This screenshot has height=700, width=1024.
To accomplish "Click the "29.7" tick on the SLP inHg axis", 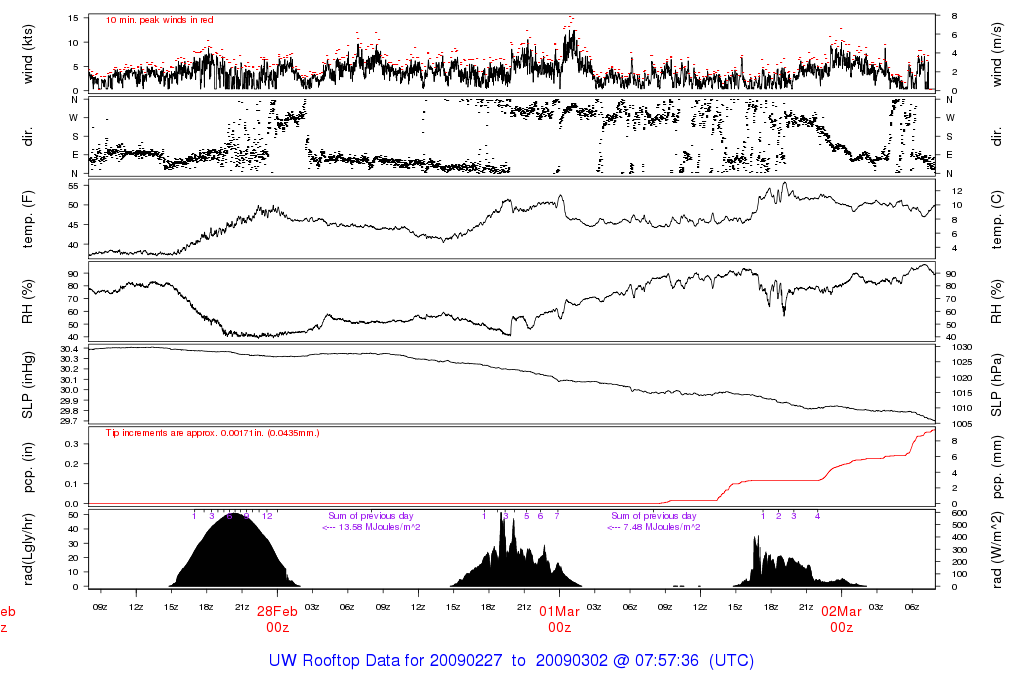I will (x=69, y=421).
